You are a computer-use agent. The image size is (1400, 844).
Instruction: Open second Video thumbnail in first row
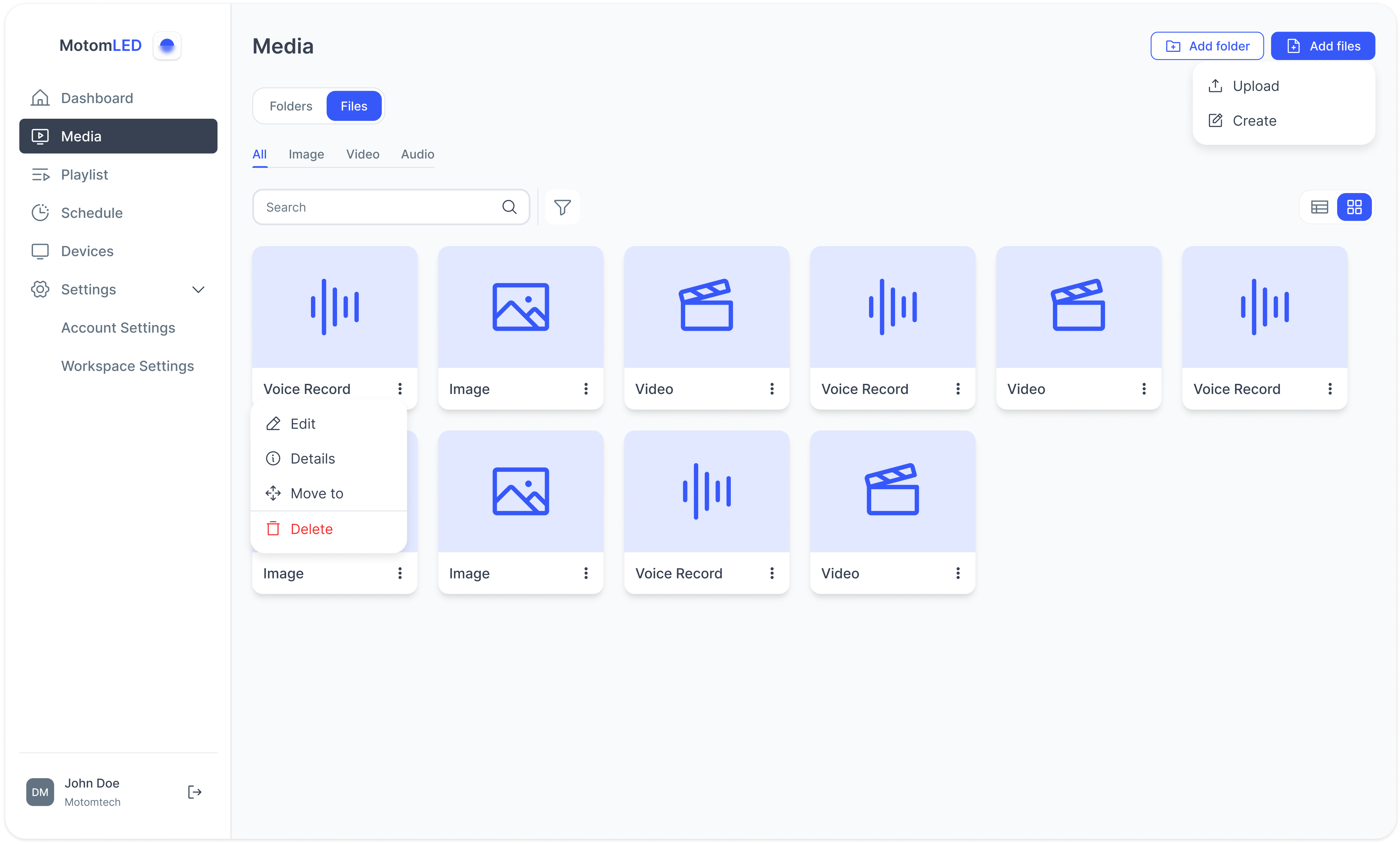click(x=1078, y=307)
